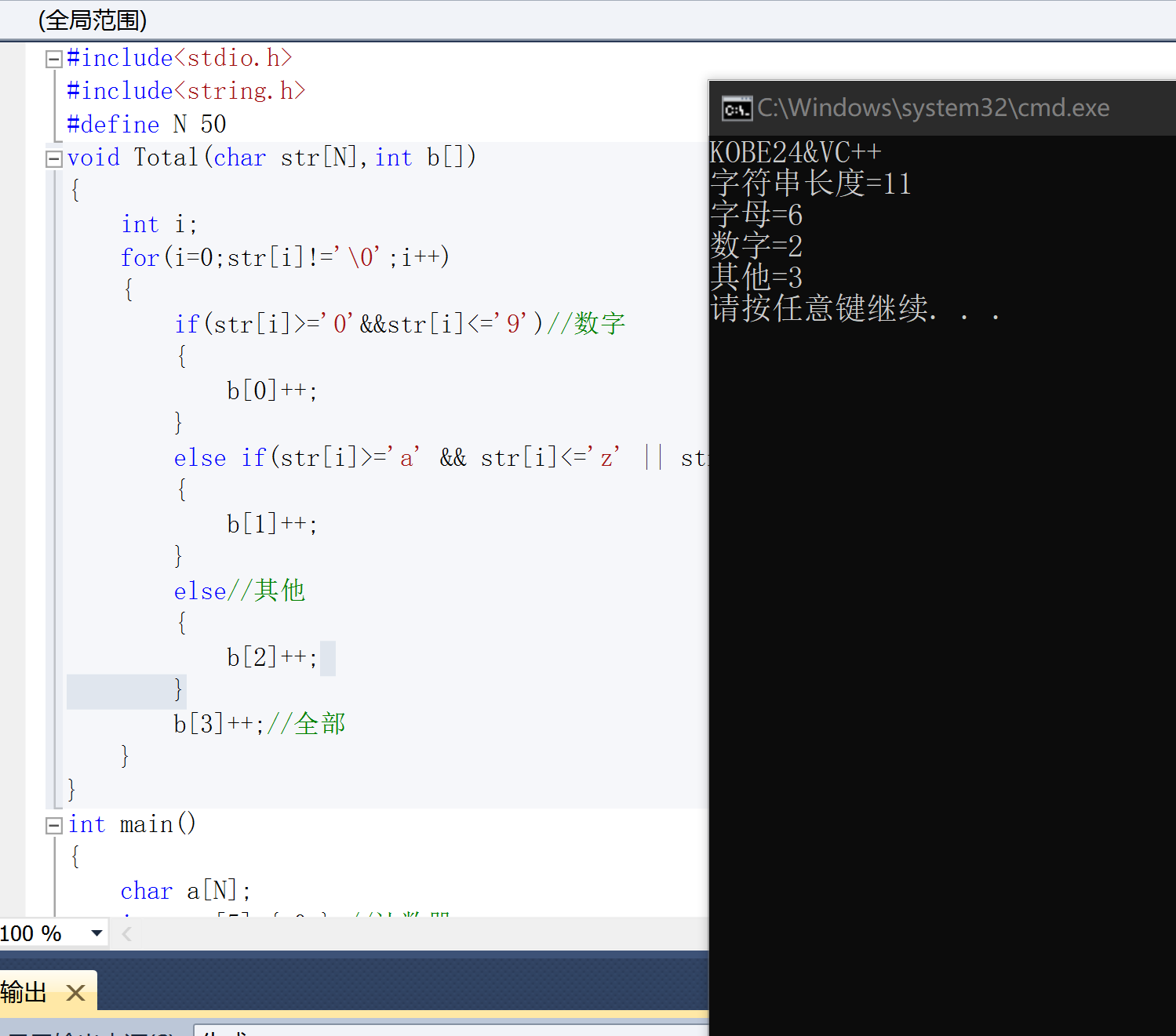Collapse the #include region outline toggle

pyautogui.click(x=54, y=59)
